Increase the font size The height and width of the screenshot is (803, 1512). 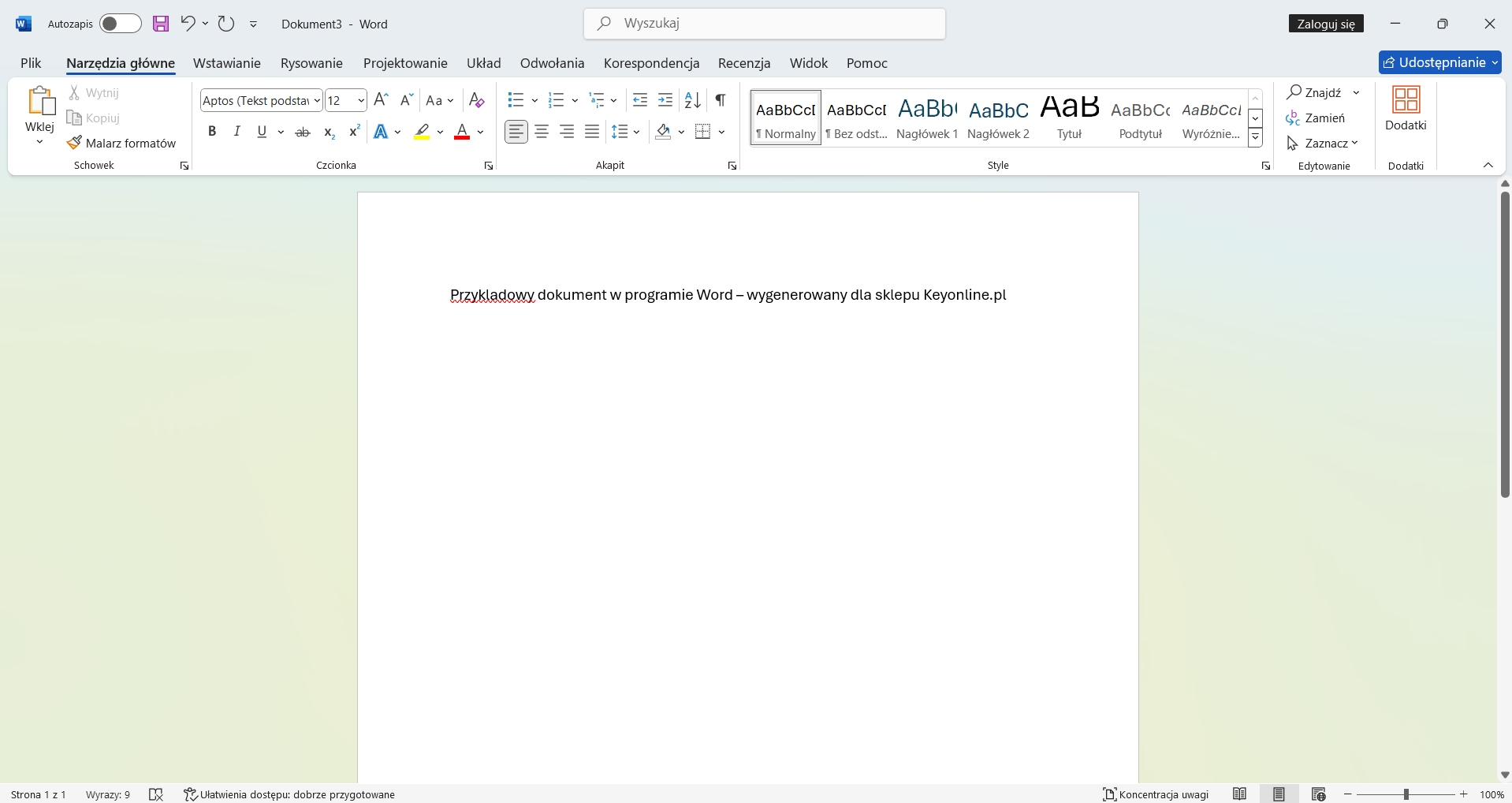[x=381, y=100]
